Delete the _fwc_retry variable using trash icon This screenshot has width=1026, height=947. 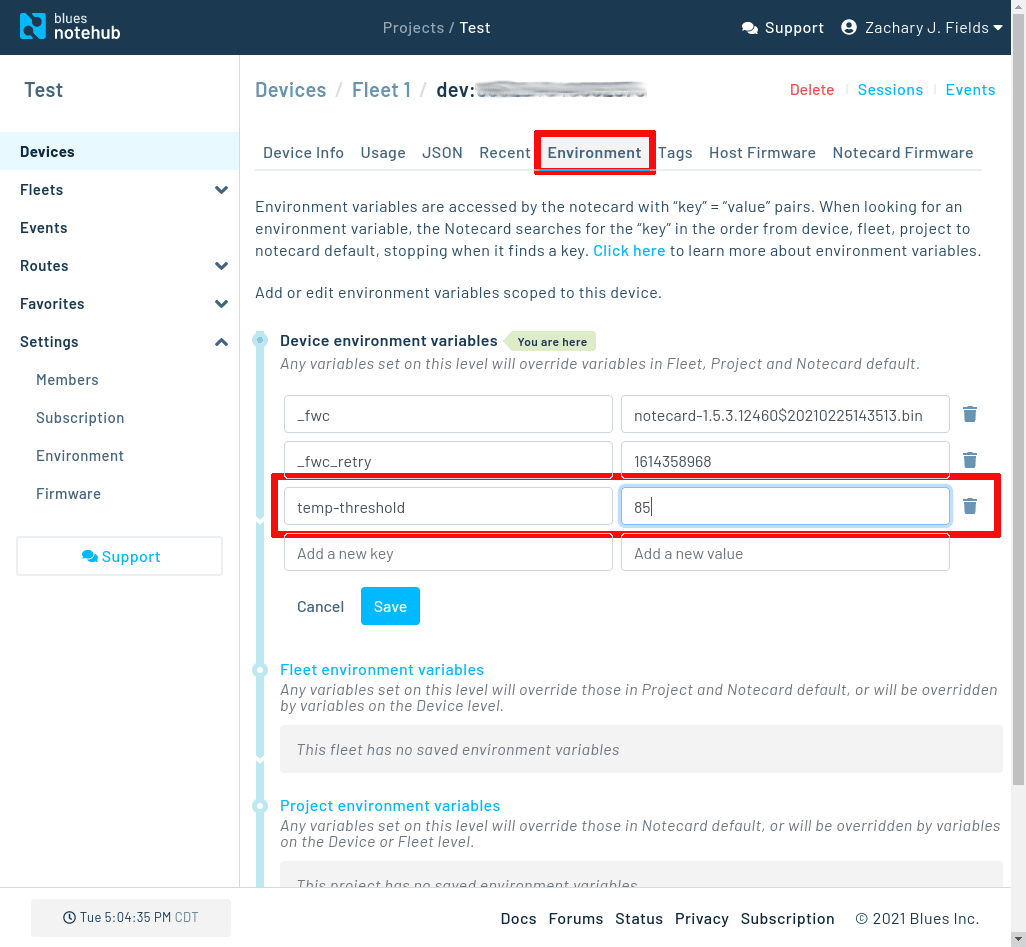(x=969, y=459)
